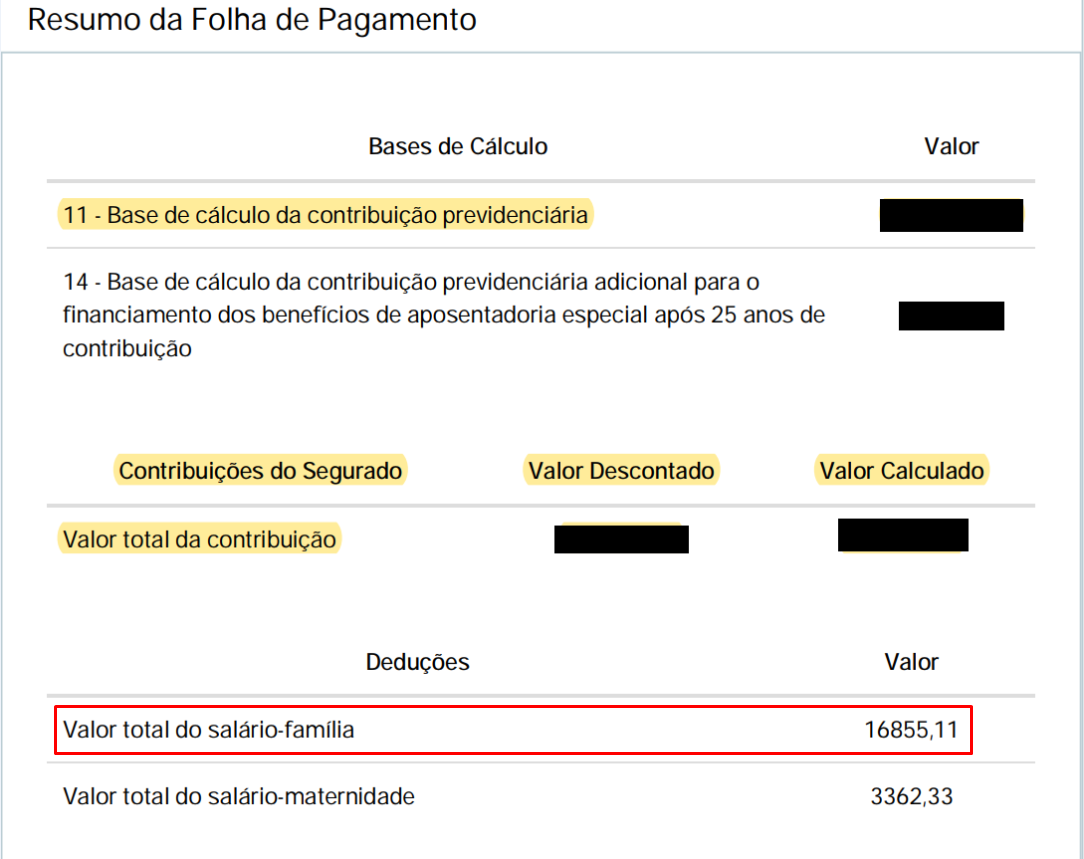The height and width of the screenshot is (859, 1084).
Task: Click the Valor header in Deduções table
Action: pyautogui.click(x=911, y=662)
